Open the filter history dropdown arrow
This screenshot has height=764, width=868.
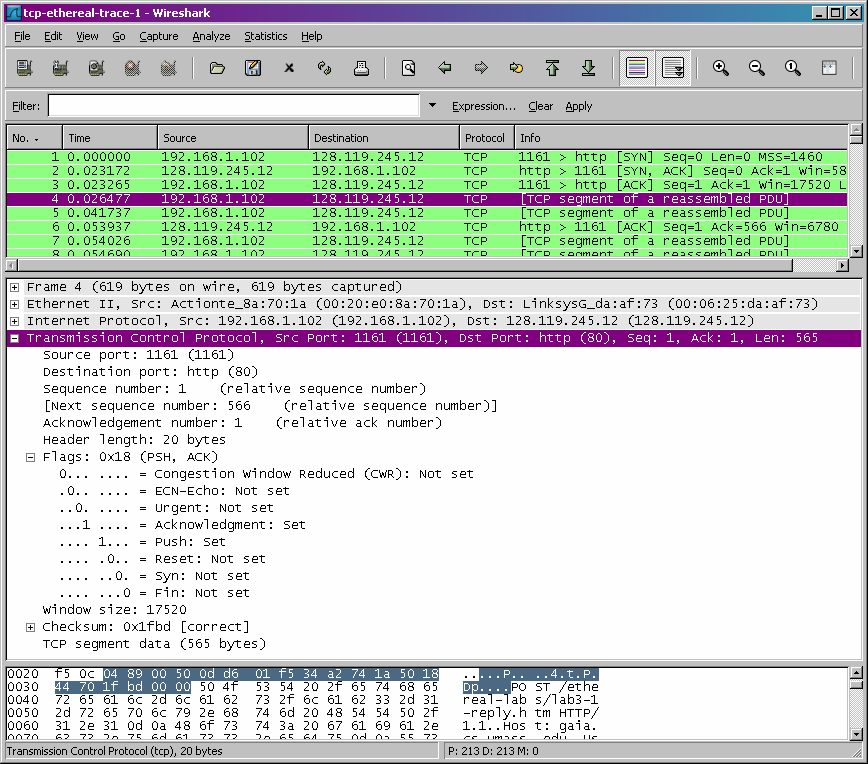[432, 105]
